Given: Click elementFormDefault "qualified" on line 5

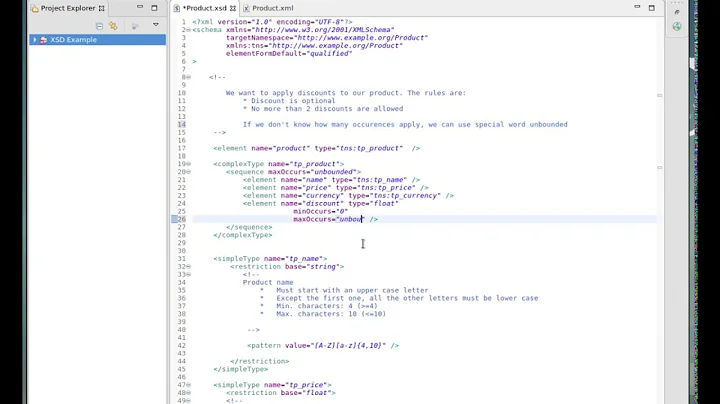Looking at the screenshot, I should 329,54.
